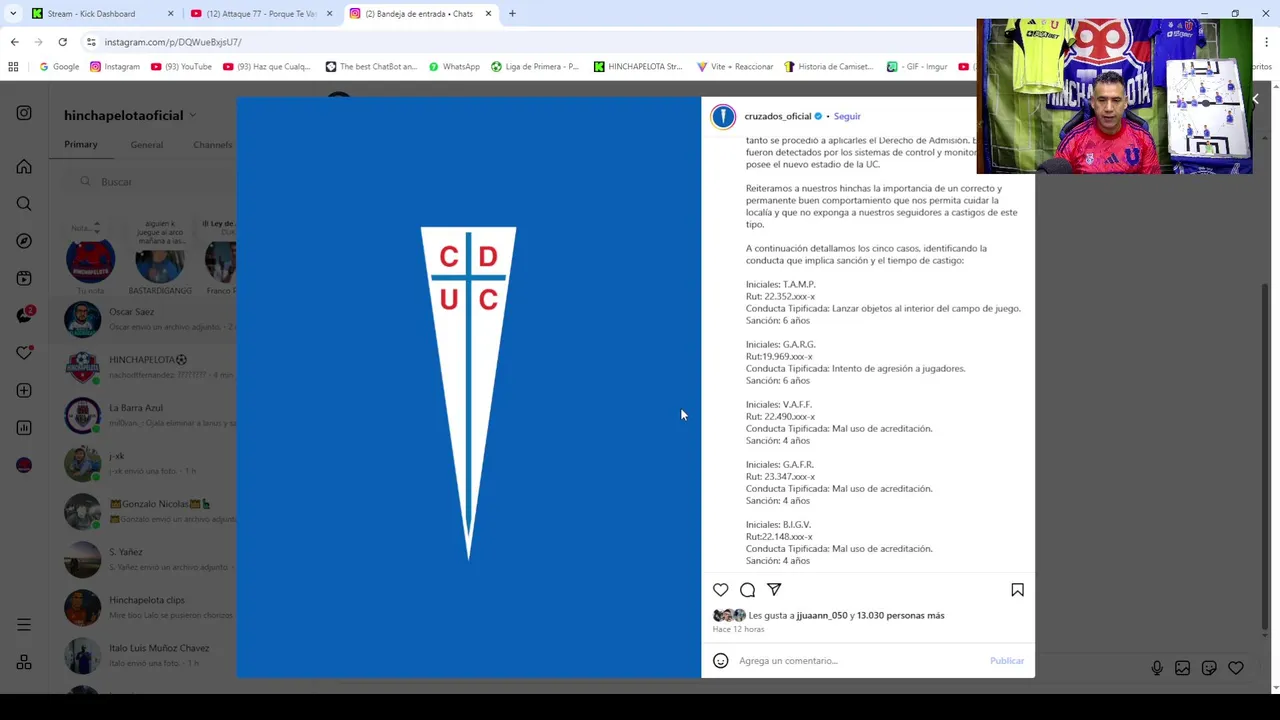The width and height of the screenshot is (1280, 720).
Task: Open a new tab with the plus button
Action: (512, 14)
